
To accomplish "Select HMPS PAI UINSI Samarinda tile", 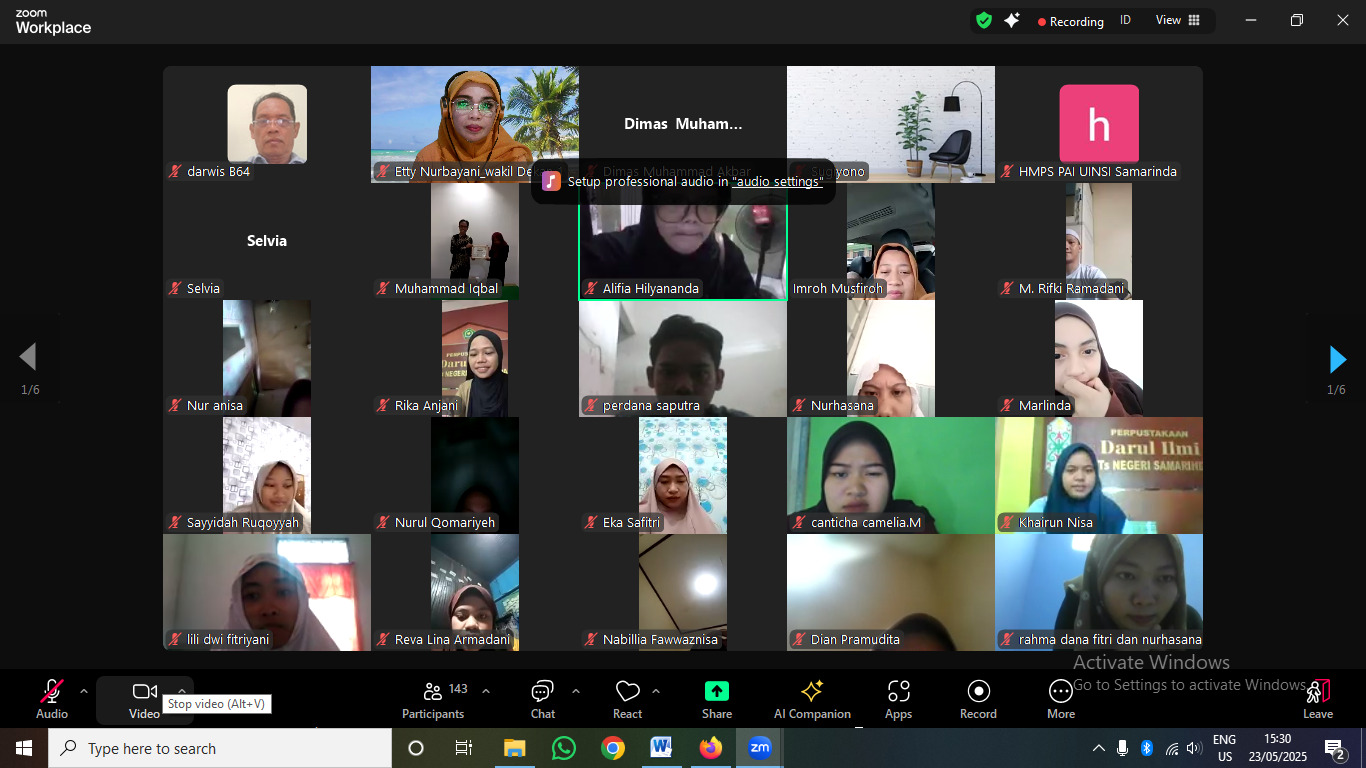I will tap(1099, 124).
